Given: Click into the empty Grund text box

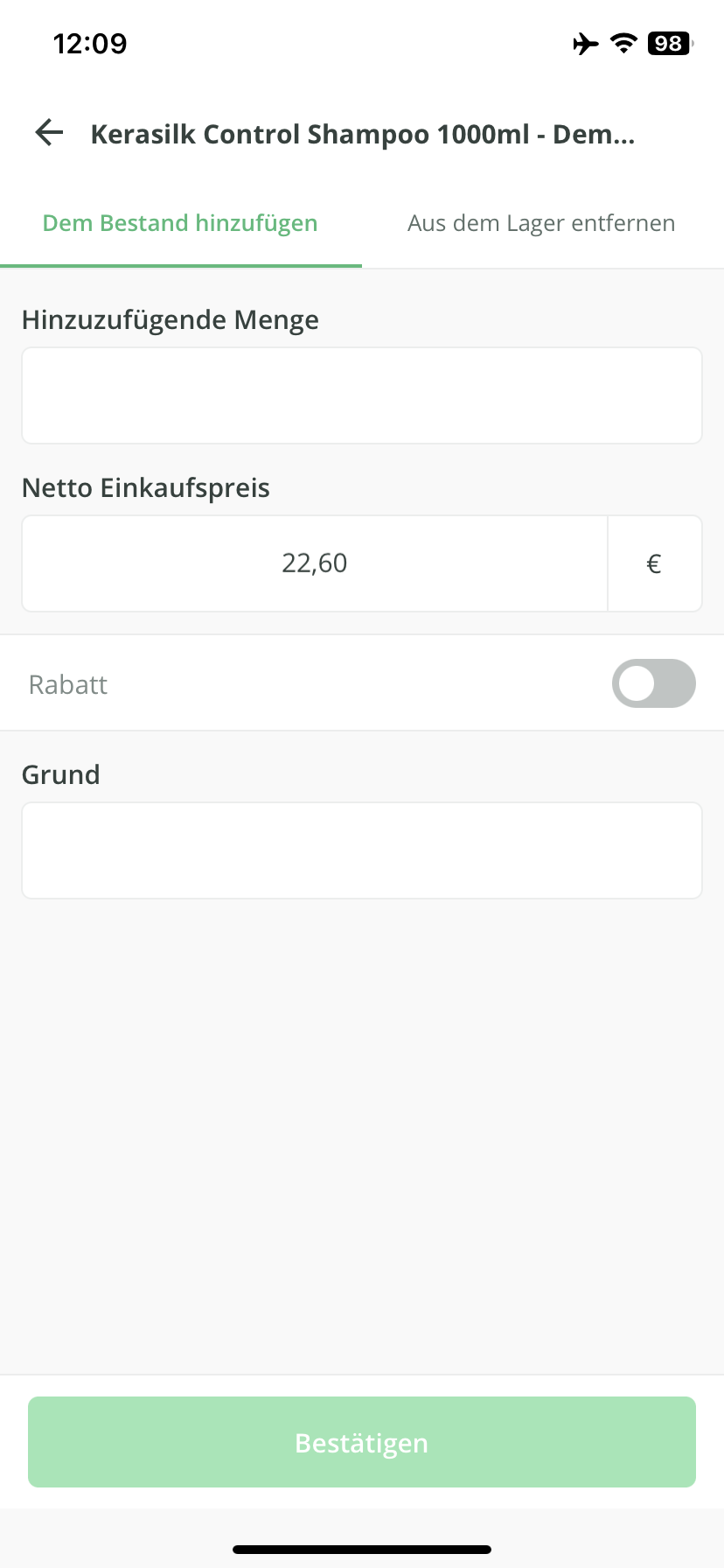Looking at the screenshot, I should [362, 850].
